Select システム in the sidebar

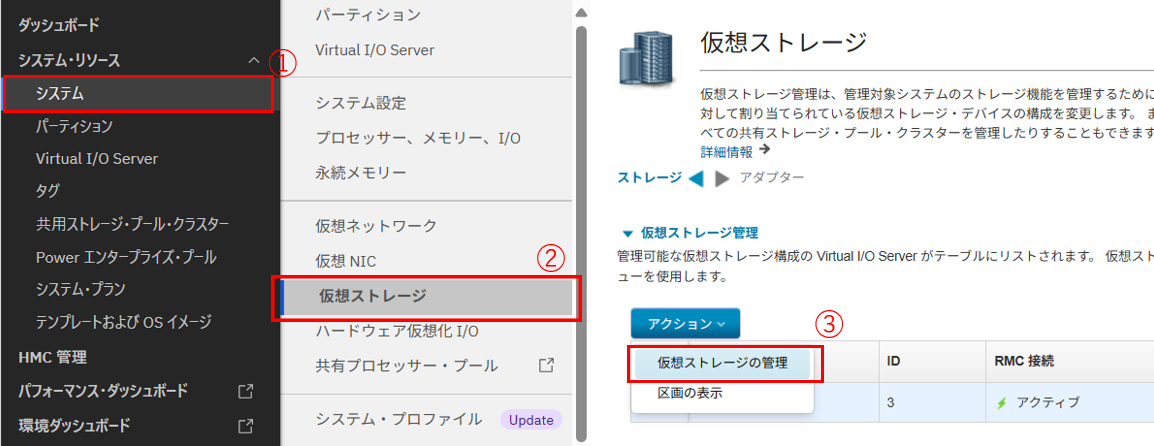tap(138, 93)
